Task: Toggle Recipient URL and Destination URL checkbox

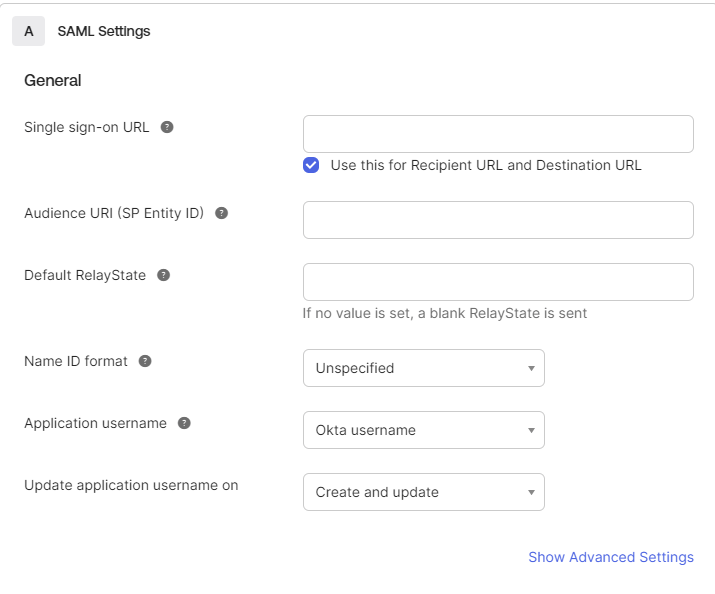Action: click(311, 165)
